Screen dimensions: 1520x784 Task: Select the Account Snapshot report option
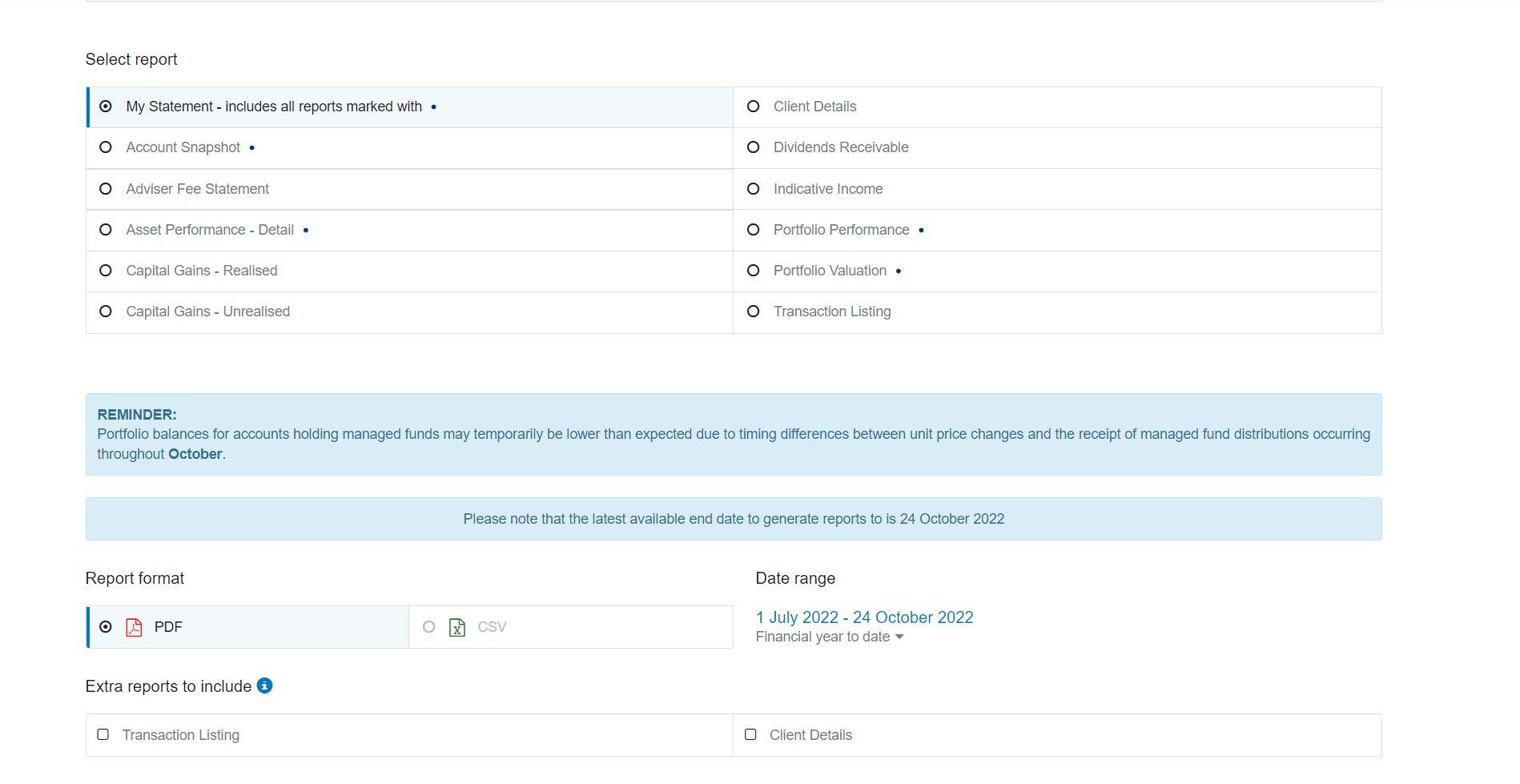pos(106,147)
